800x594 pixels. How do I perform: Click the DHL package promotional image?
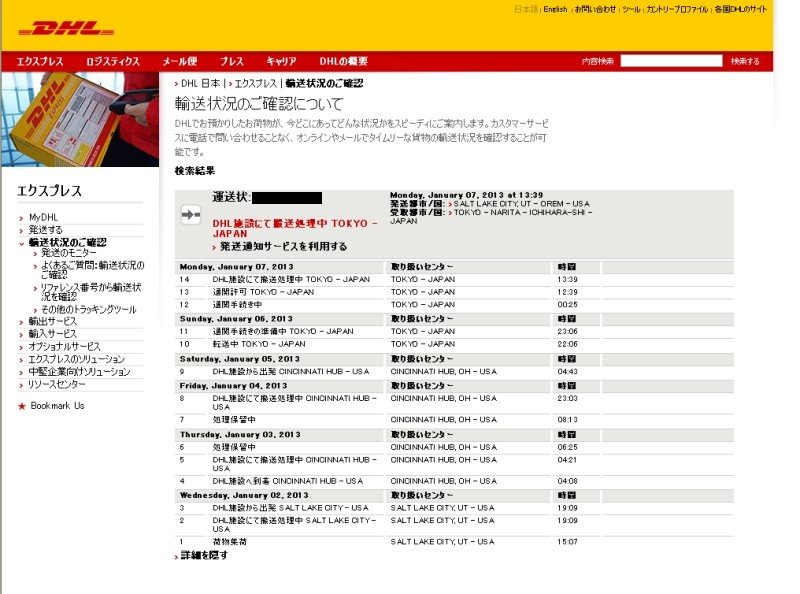point(80,119)
